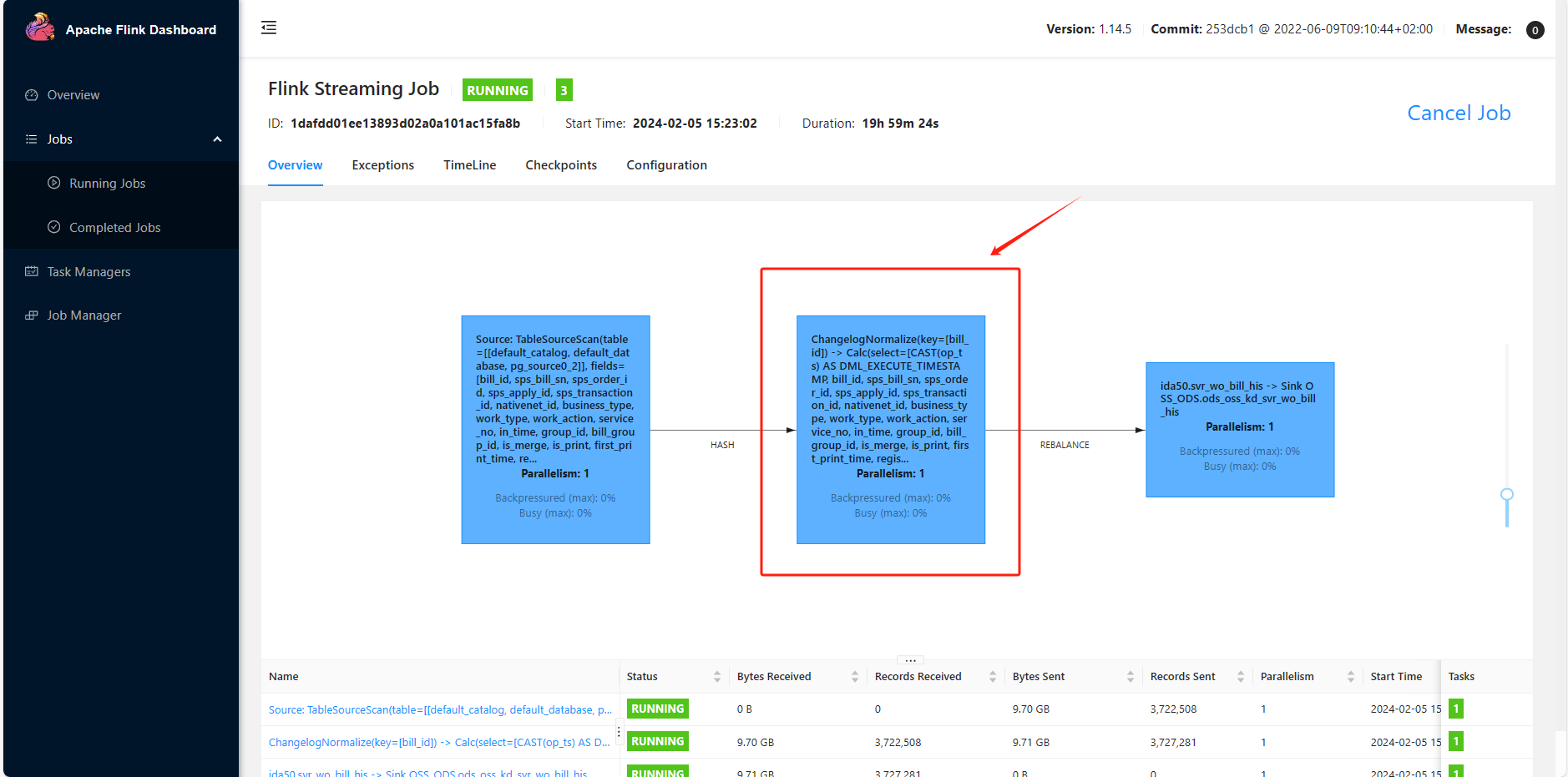Click the start time 2024-02-05 15:23:02
The height and width of the screenshot is (777, 1568).
coord(695,124)
